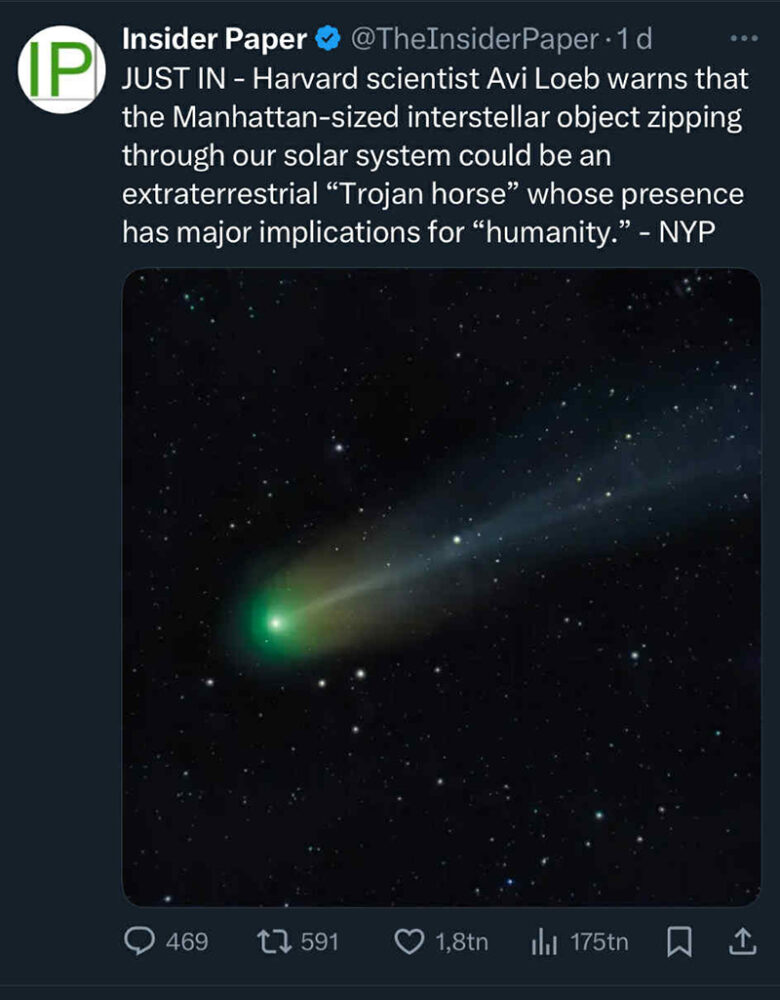Click the 469 replies count
Image resolution: width=780 pixels, height=1000 pixels.
click(188, 941)
